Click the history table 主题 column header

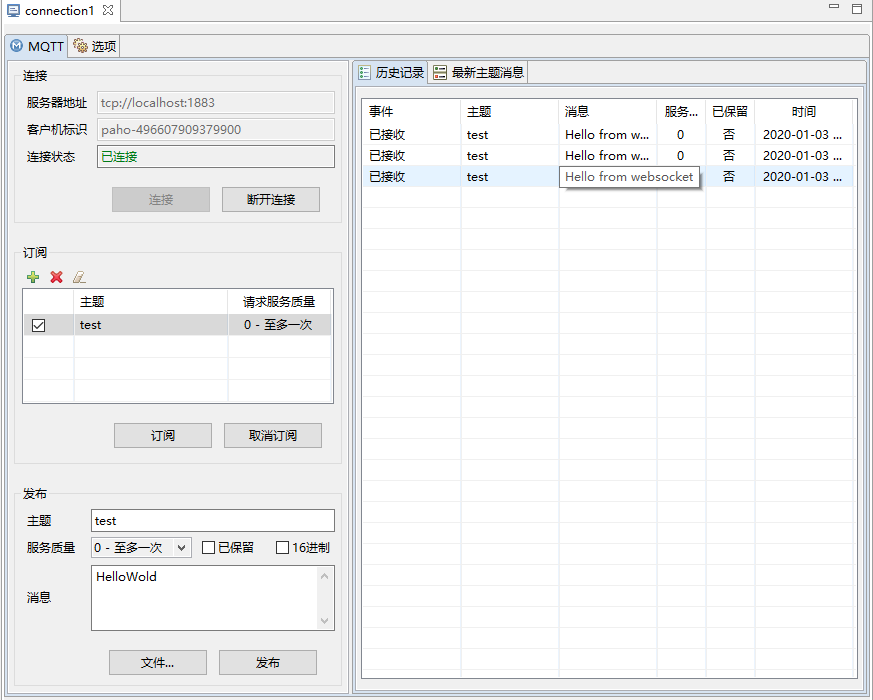point(509,112)
